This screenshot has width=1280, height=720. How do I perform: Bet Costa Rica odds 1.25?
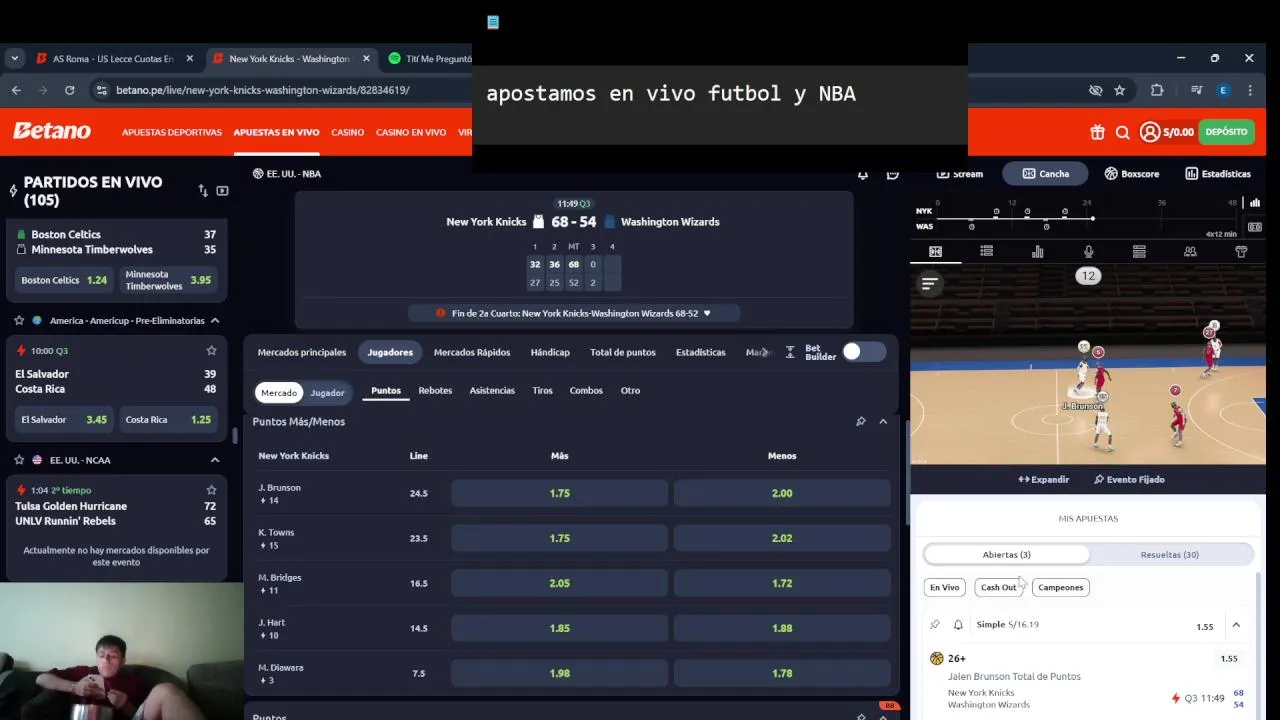[168, 420]
